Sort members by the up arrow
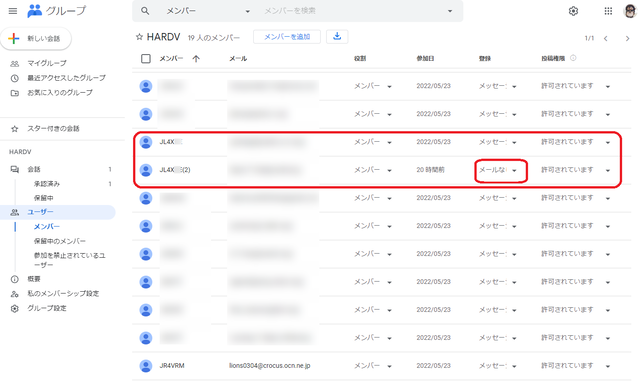 [x=196, y=59]
